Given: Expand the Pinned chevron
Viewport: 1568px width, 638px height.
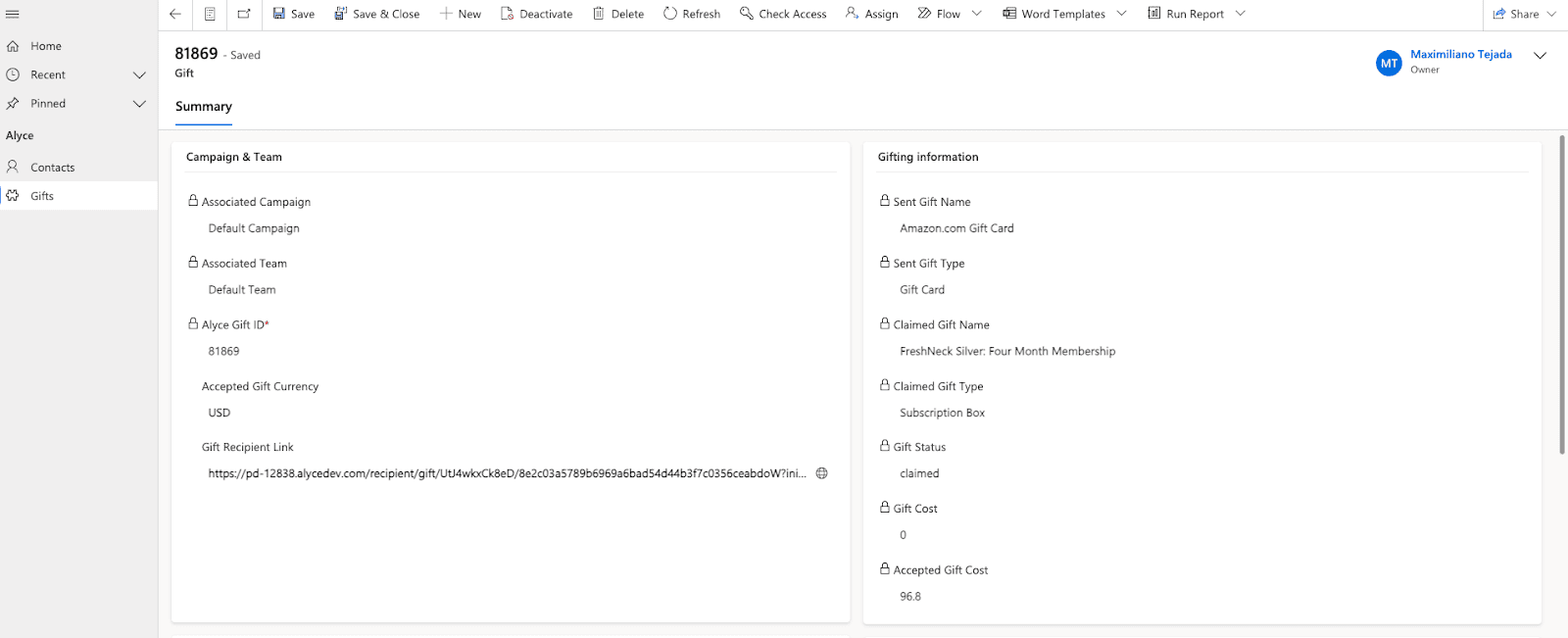Looking at the screenshot, I should point(139,103).
